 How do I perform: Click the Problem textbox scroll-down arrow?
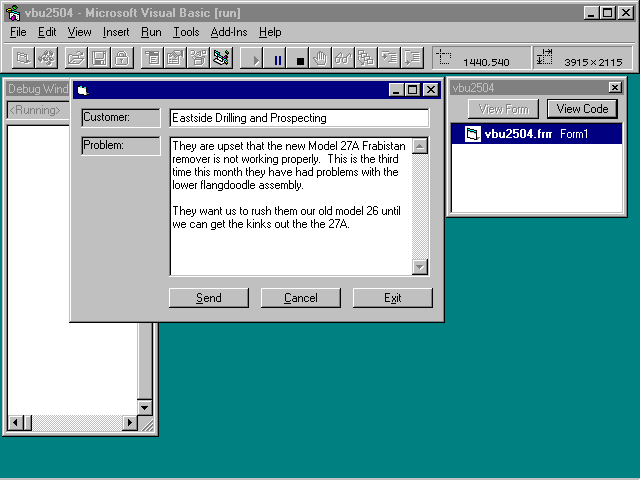tap(420, 267)
